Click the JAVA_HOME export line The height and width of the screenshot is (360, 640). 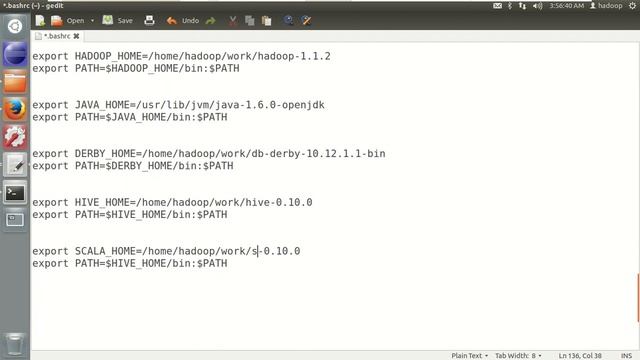178,105
